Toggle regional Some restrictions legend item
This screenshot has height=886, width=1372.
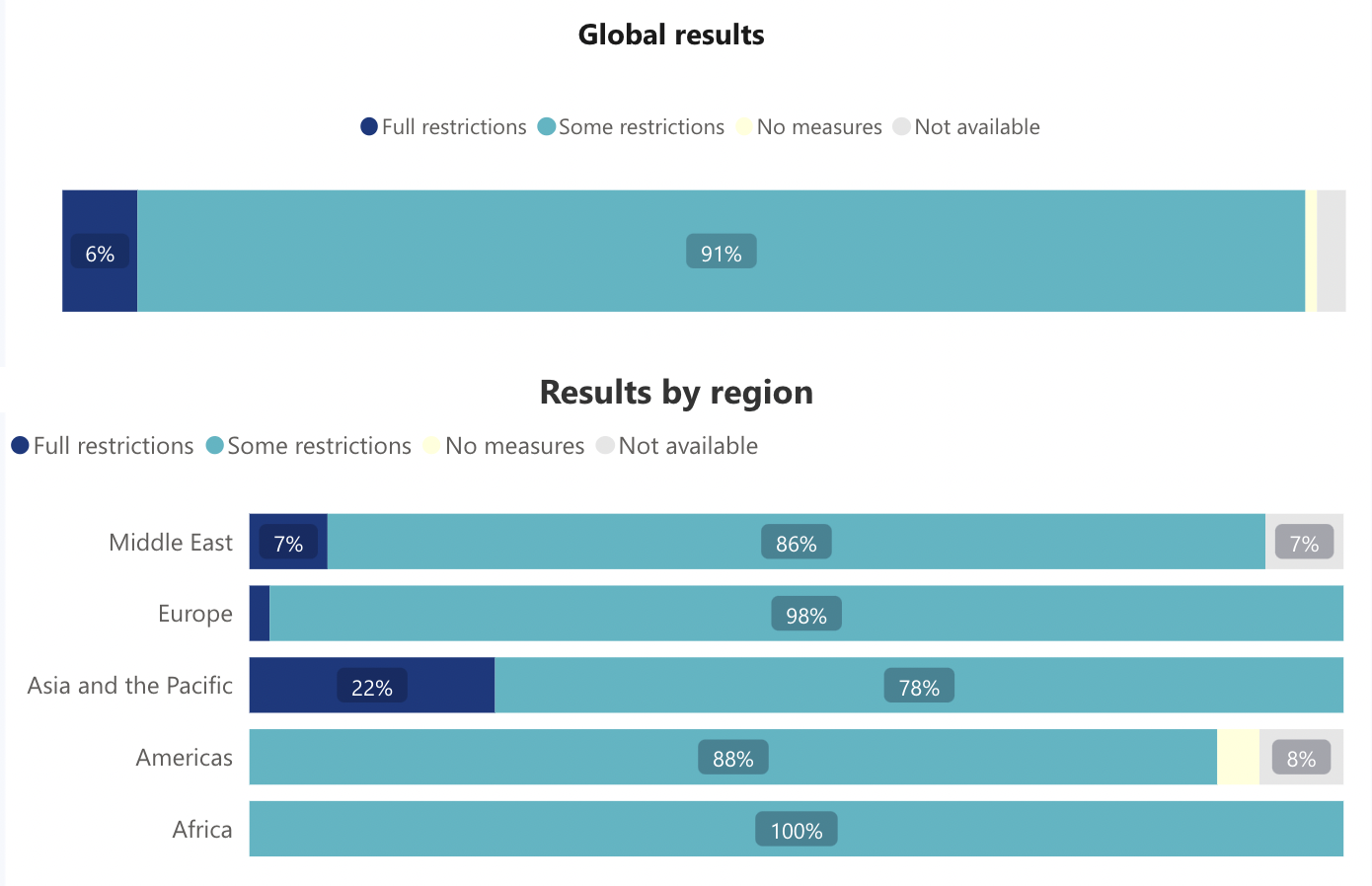[309, 446]
